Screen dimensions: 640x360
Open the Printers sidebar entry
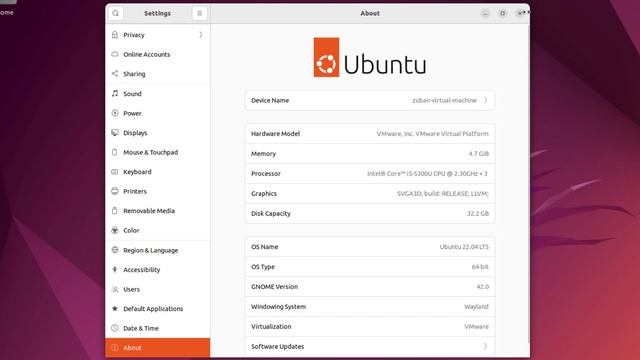[x=158, y=191]
